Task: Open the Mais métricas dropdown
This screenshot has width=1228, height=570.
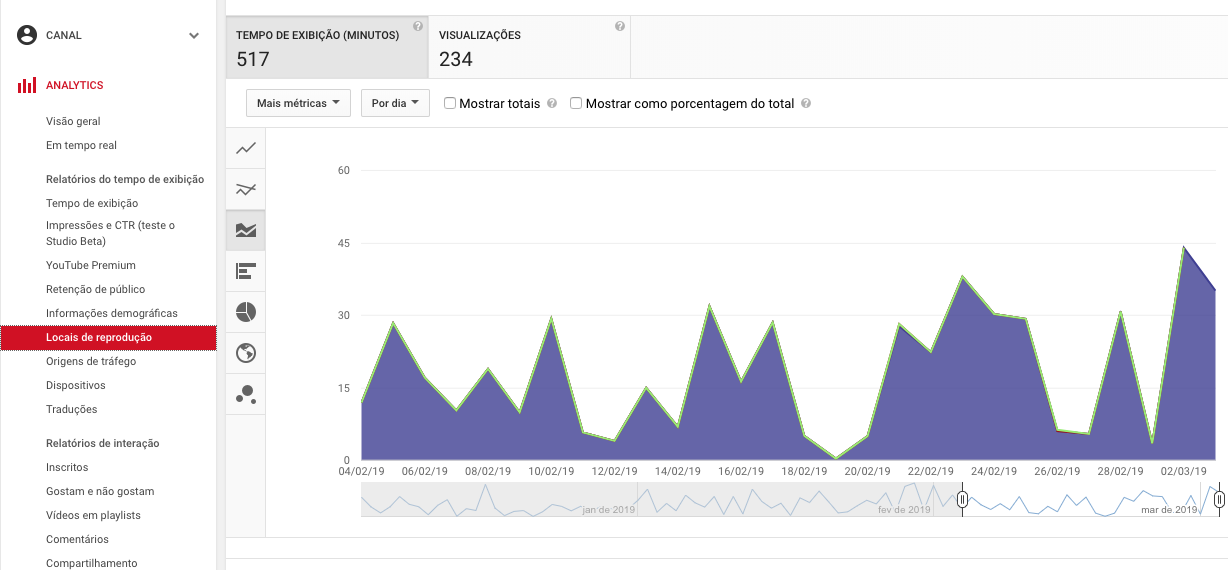Action: 298,103
